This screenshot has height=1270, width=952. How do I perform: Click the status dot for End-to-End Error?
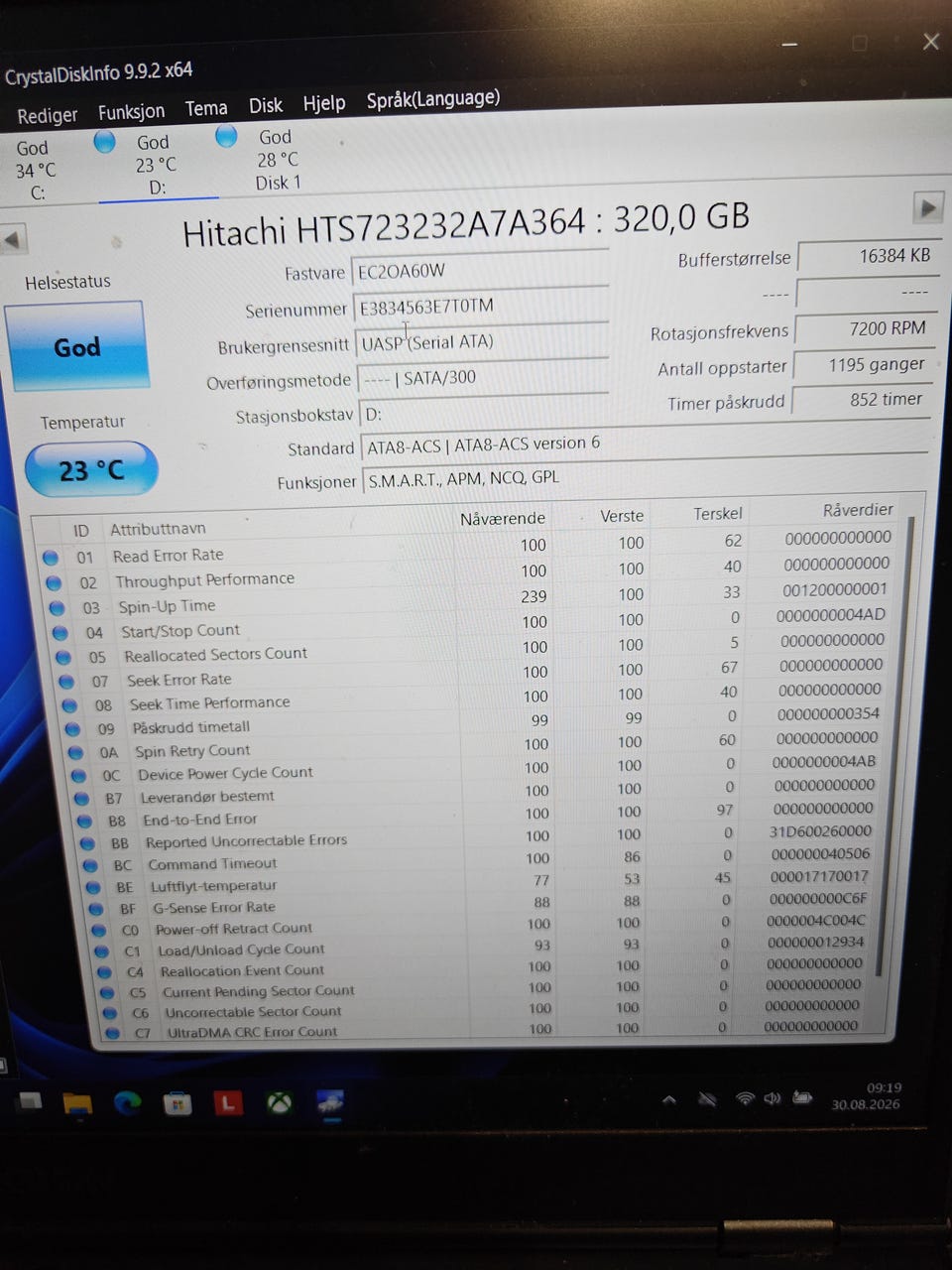pos(84,822)
